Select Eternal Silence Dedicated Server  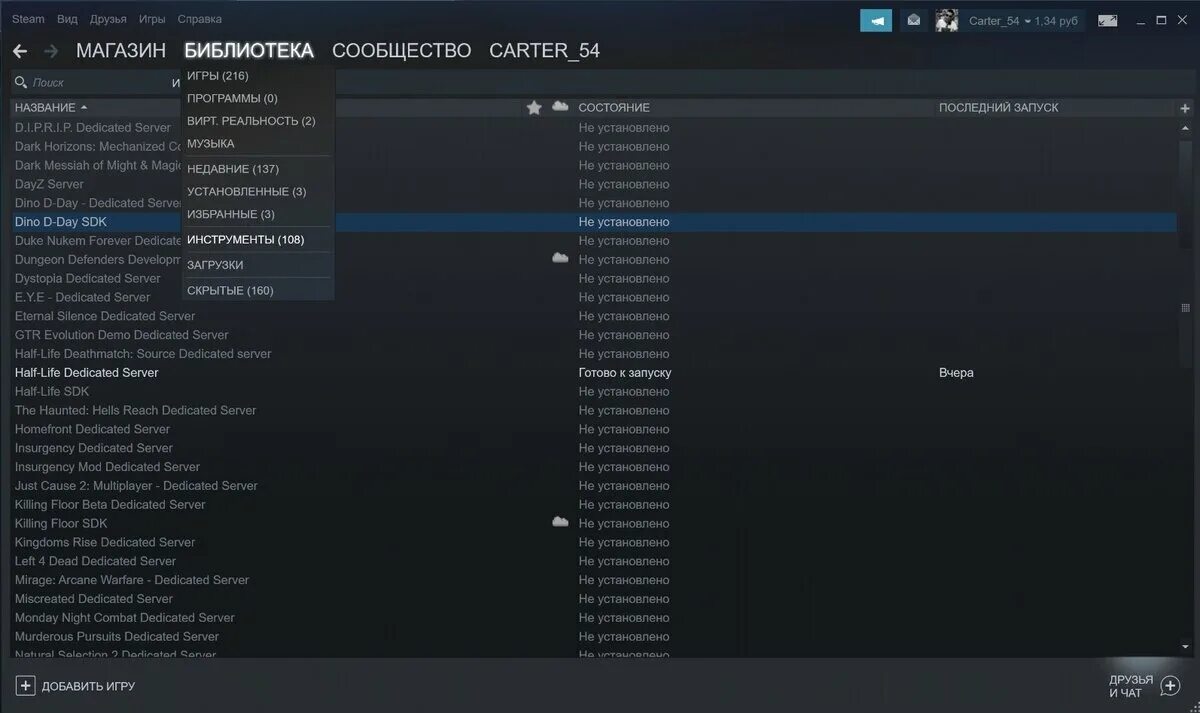(105, 316)
